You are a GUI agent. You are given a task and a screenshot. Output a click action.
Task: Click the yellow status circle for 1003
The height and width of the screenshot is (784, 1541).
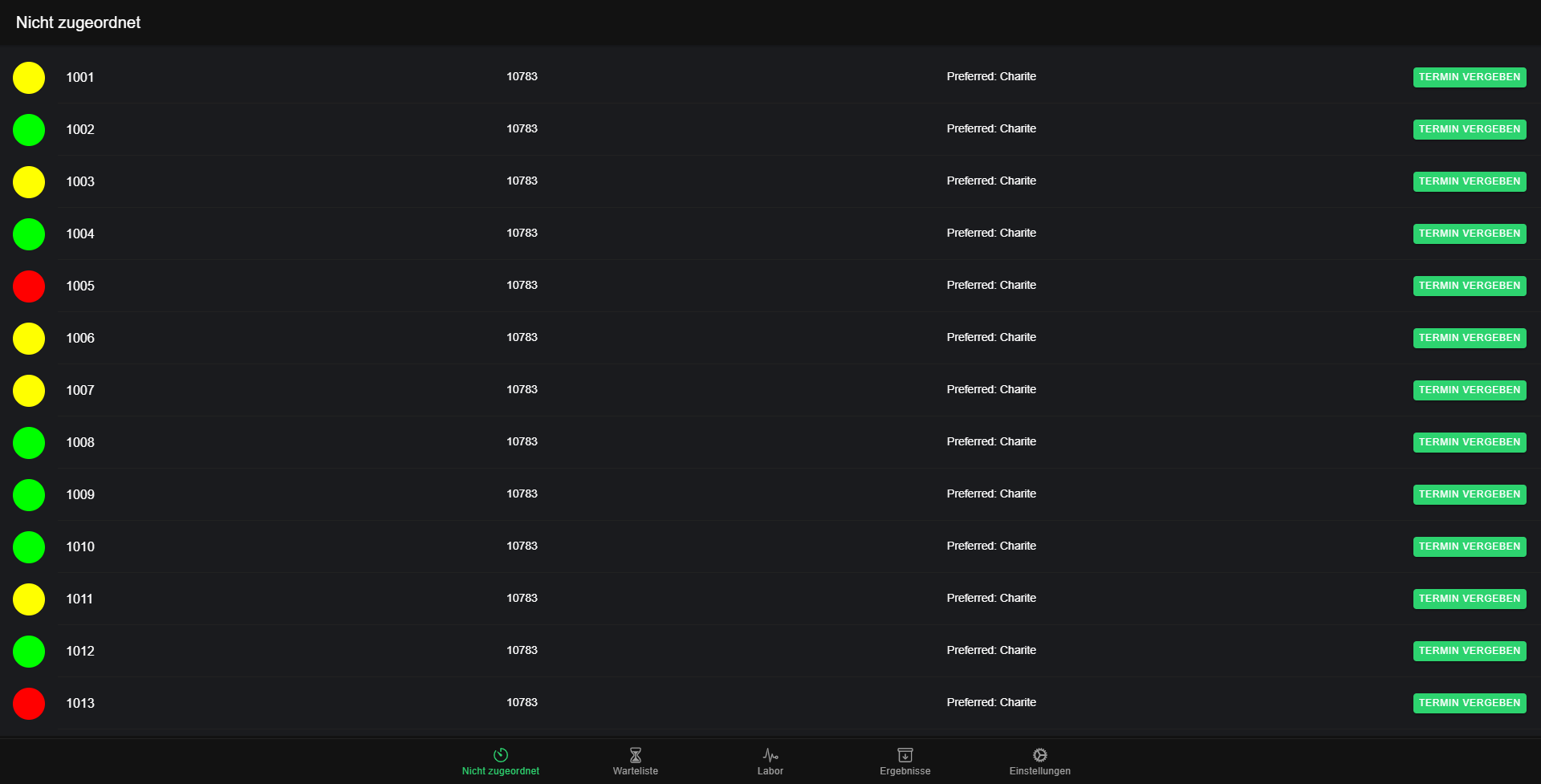pos(29,182)
